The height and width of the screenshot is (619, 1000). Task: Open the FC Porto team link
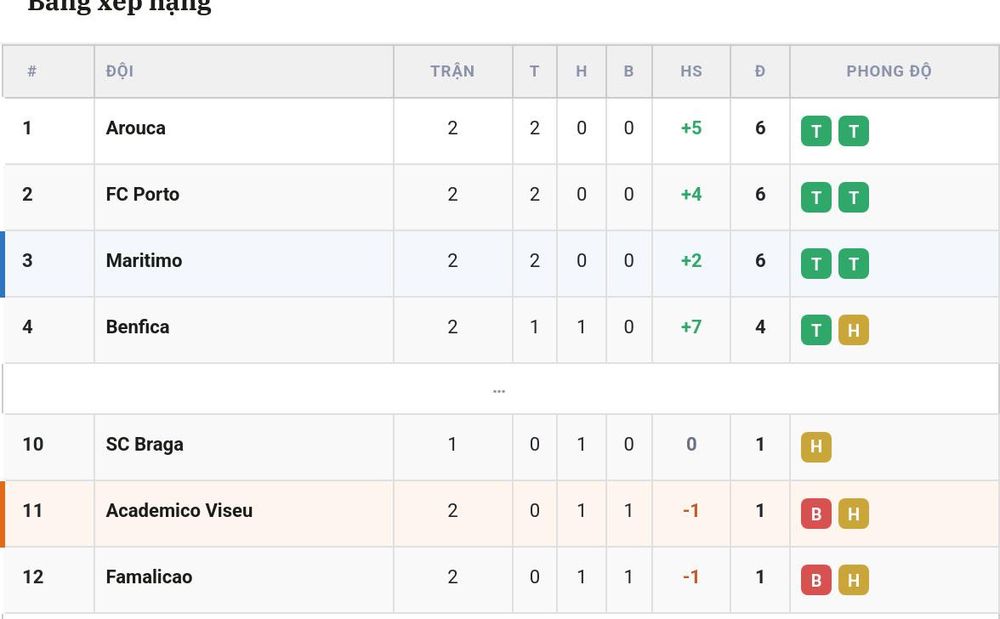coord(143,194)
